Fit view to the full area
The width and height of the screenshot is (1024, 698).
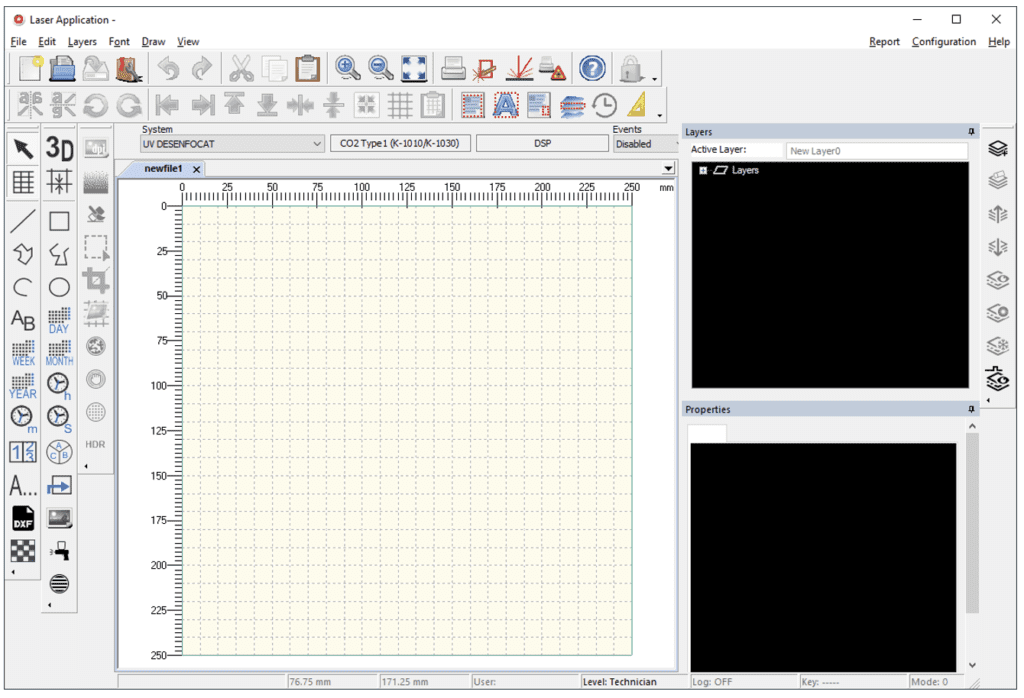click(x=414, y=68)
